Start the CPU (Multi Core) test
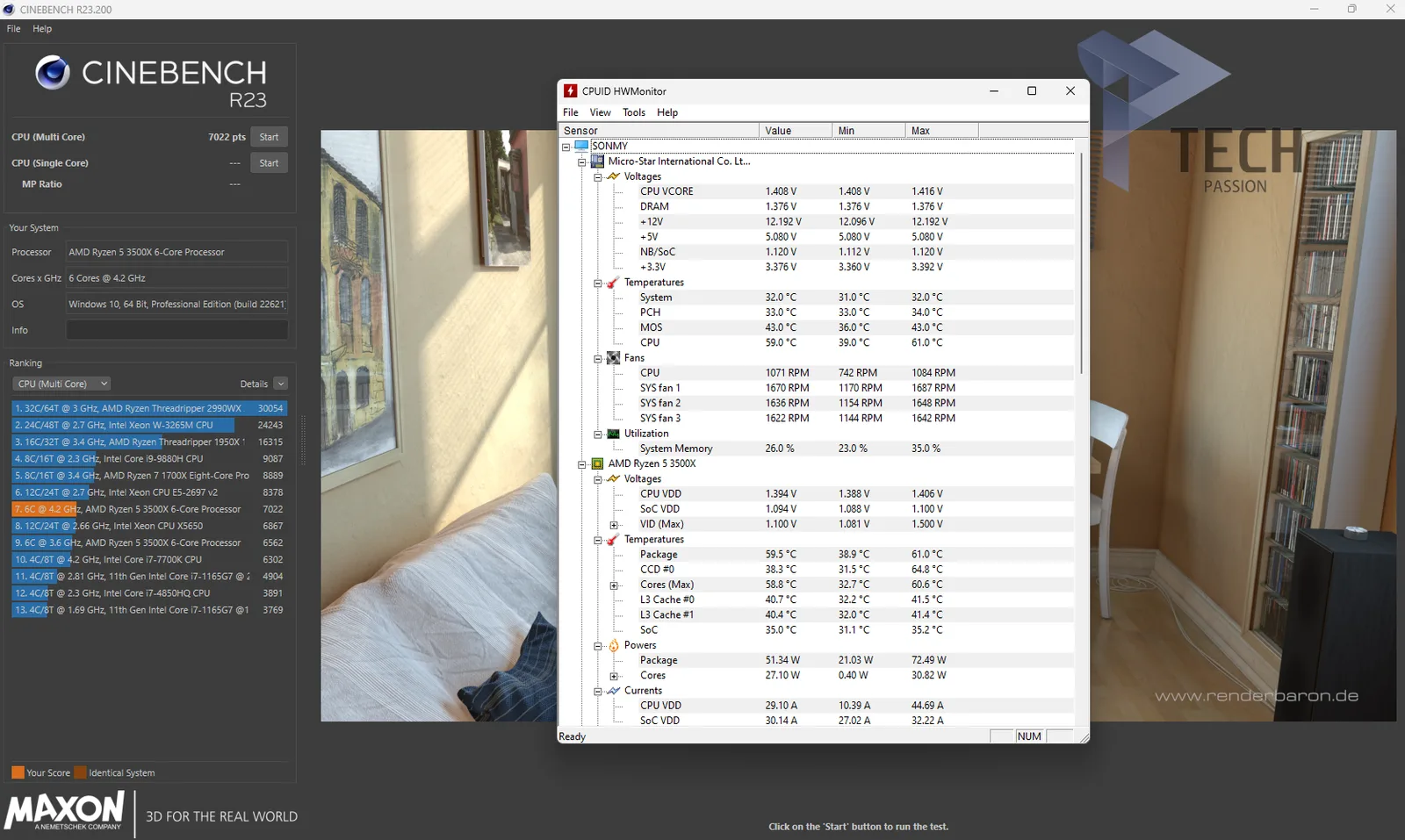Viewport: 1405px width, 840px height. (269, 137)
